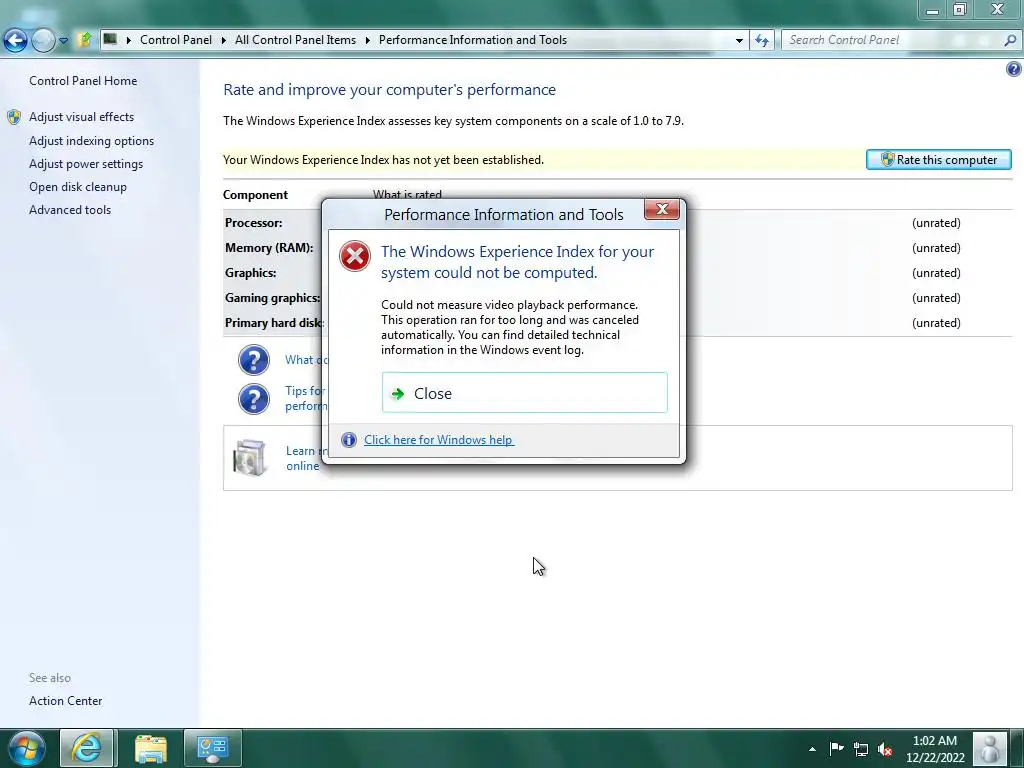Open Advanced tools link
This screenshot has width=1024, height=768.
70,210
